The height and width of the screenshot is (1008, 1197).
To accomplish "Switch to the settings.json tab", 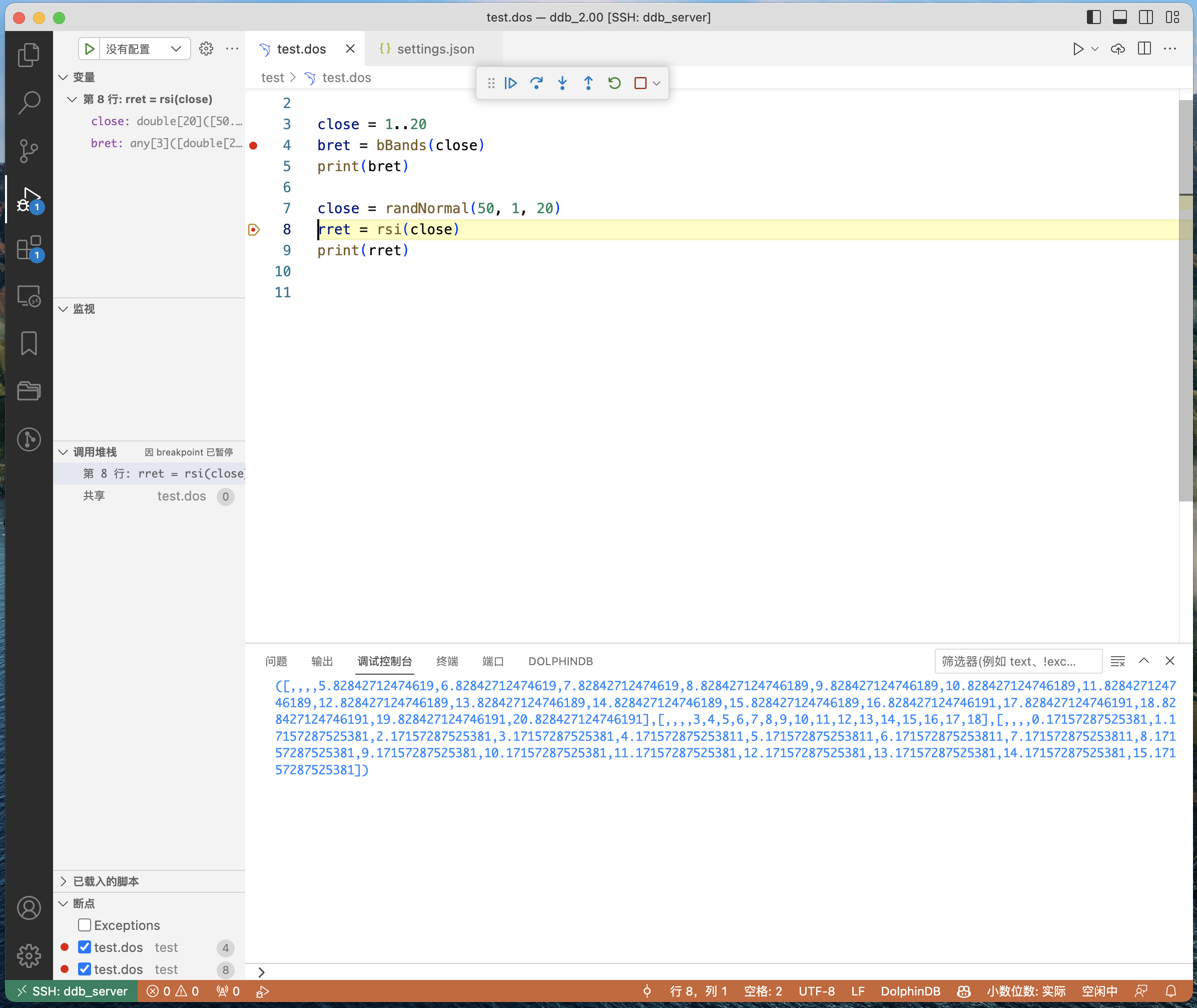I will [x=435, y=49].
